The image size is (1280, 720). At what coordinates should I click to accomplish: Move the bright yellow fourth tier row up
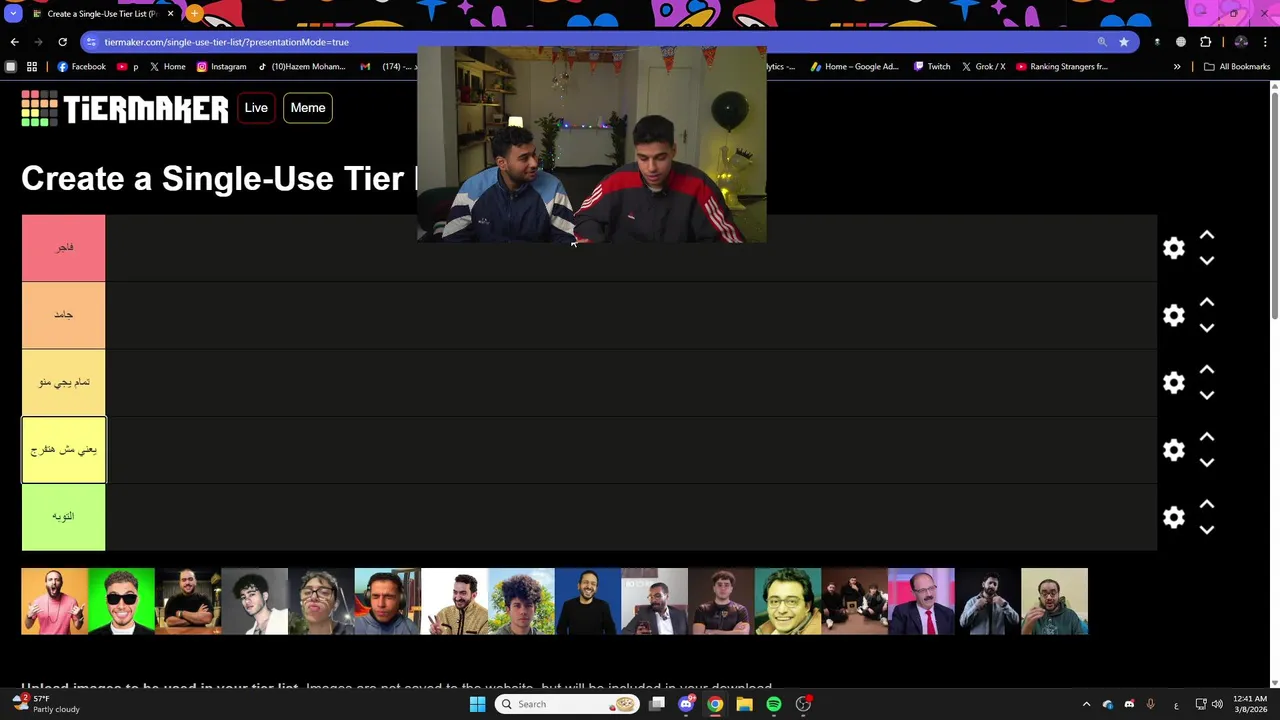click(1207, 437)
